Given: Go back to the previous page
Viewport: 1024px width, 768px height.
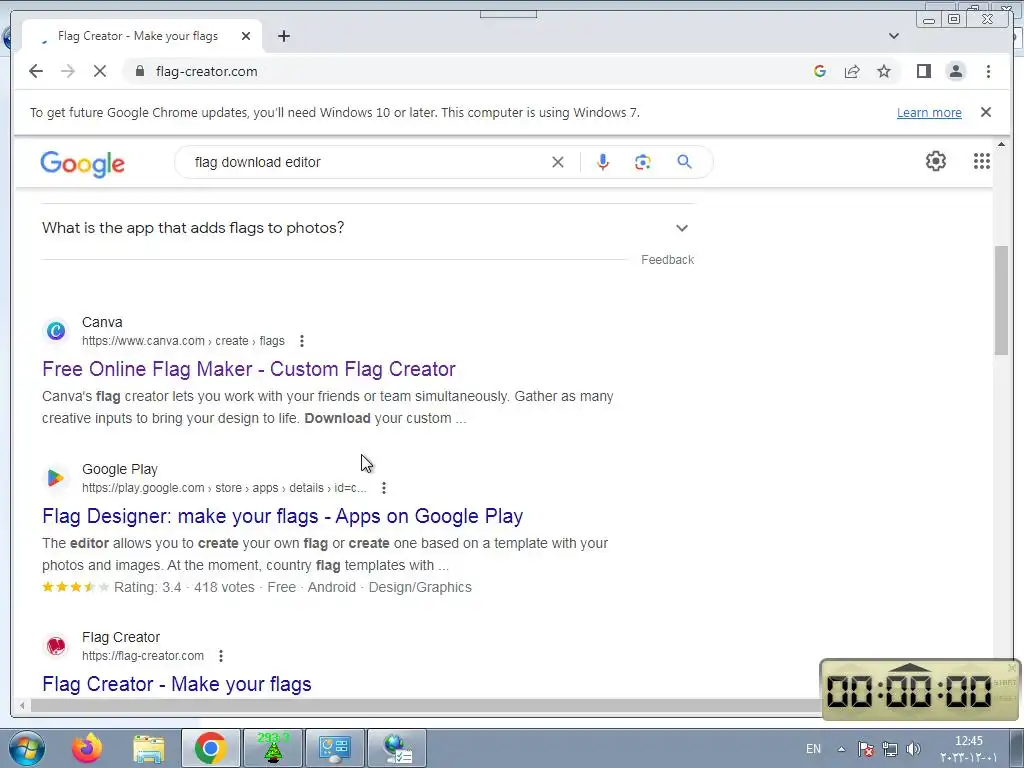Looking at the screenshot, I should pos(36,71).
